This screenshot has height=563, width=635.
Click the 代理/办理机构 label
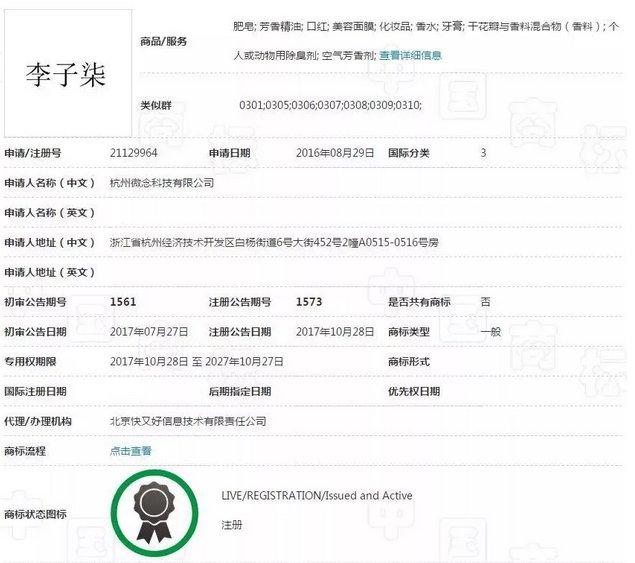coord(38,421)
